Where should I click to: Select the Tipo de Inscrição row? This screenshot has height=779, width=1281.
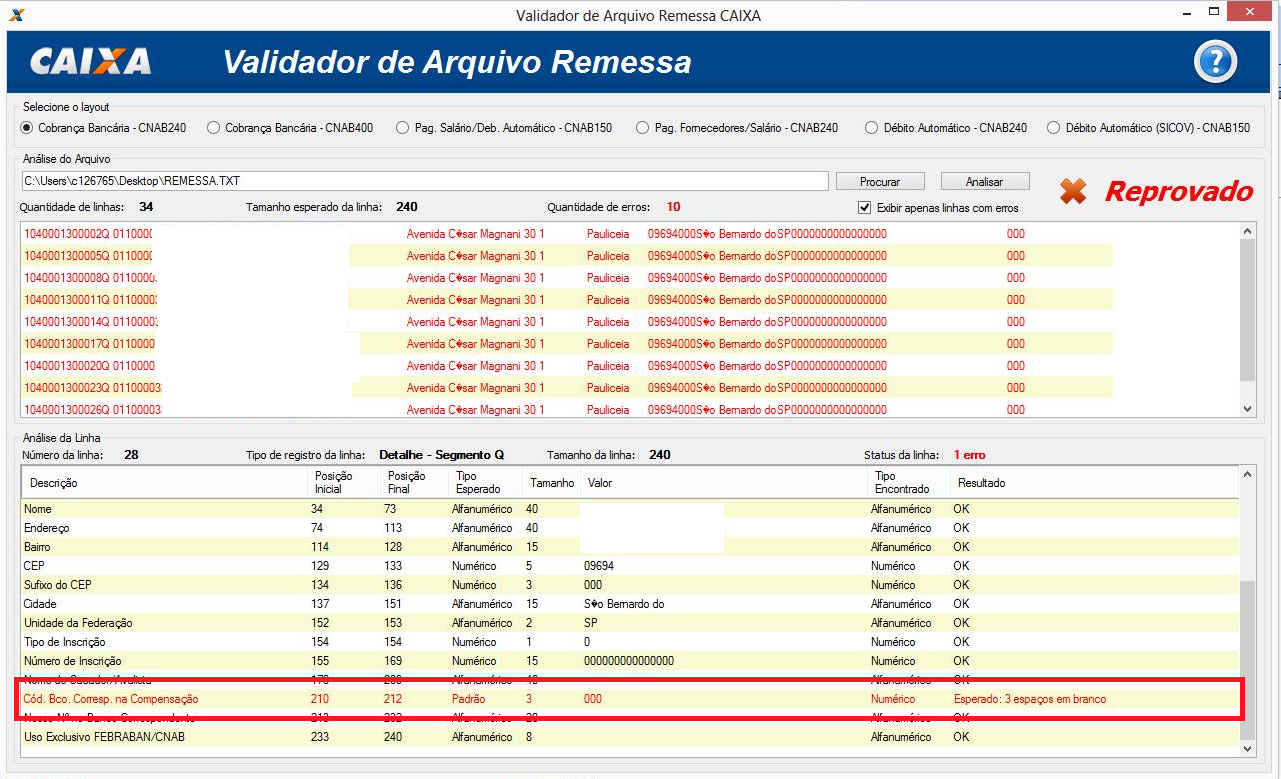point(630,642)
